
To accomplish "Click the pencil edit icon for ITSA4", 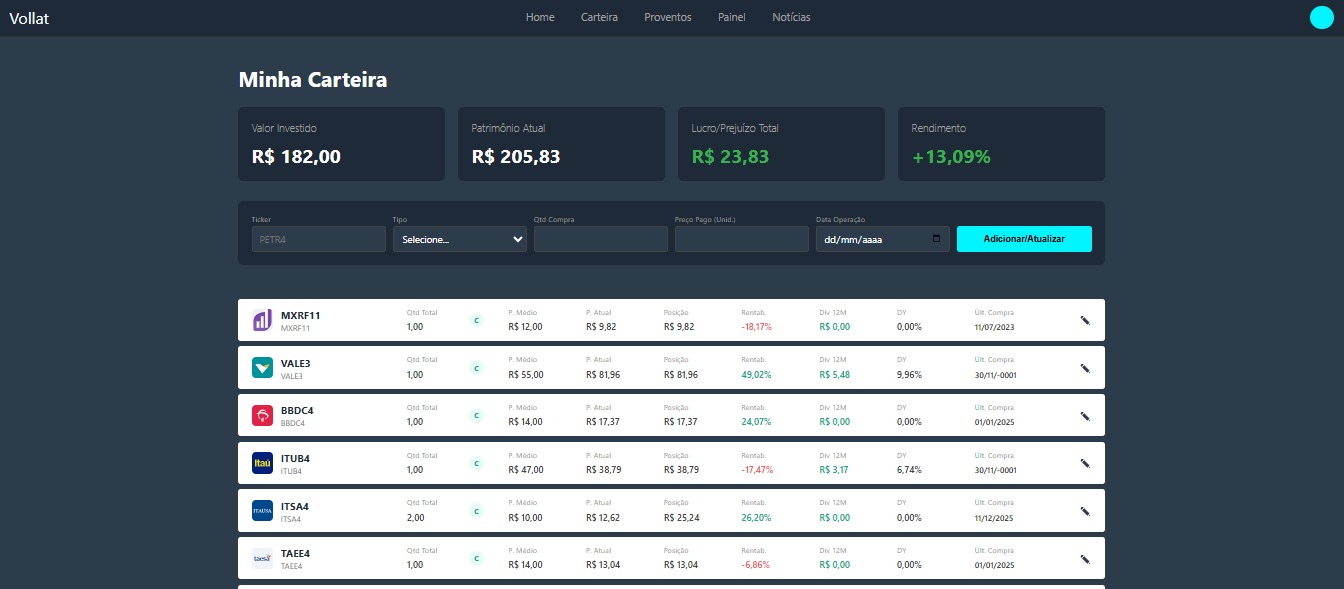I will click(1085, 511).
